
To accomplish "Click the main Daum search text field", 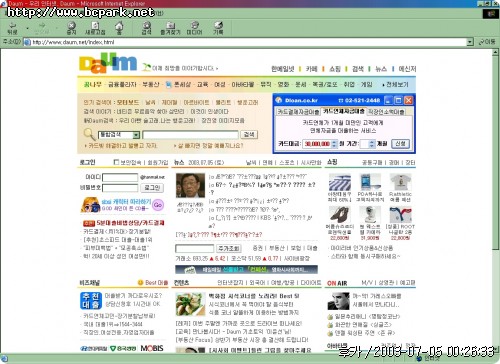I will coord(190,135).
